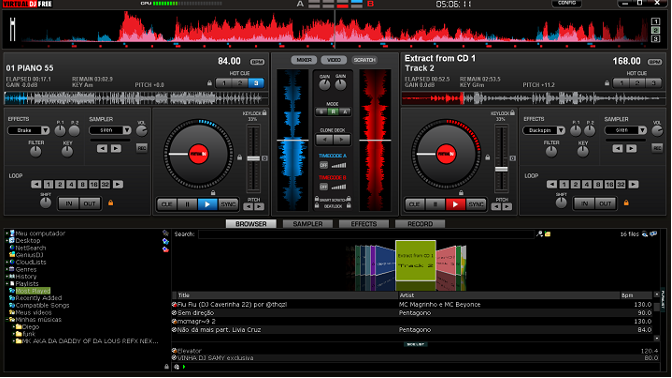Image resolution: width=672 pixels, height=378 pixels.
Task: Open the CONFIG settings
Action: point(567,3)
